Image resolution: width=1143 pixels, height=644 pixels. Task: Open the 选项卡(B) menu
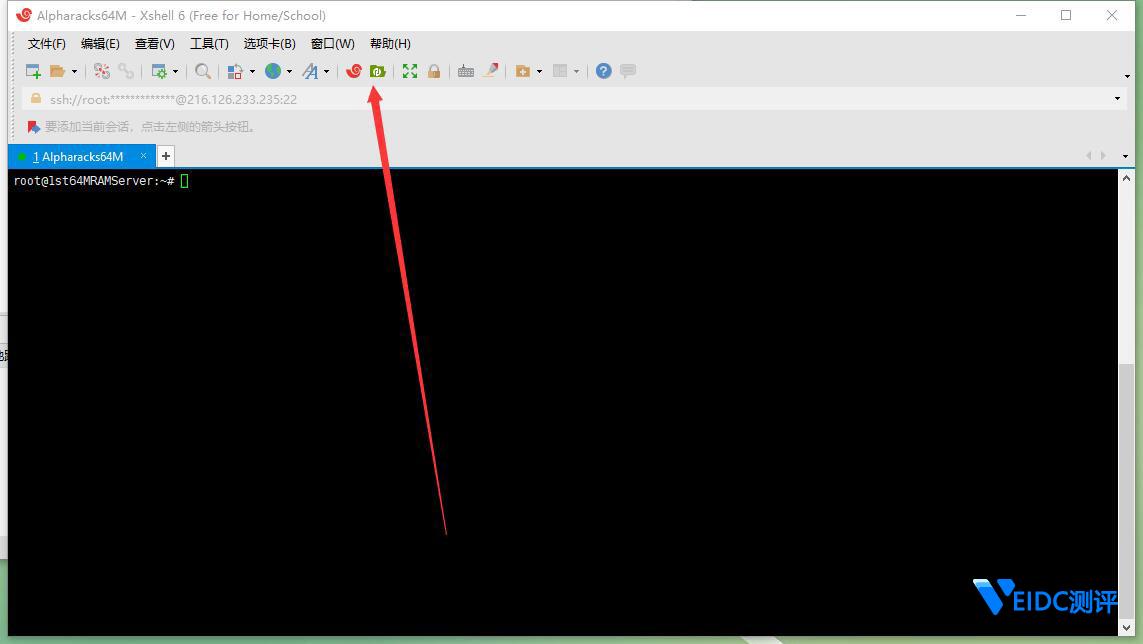click(270, 44)
